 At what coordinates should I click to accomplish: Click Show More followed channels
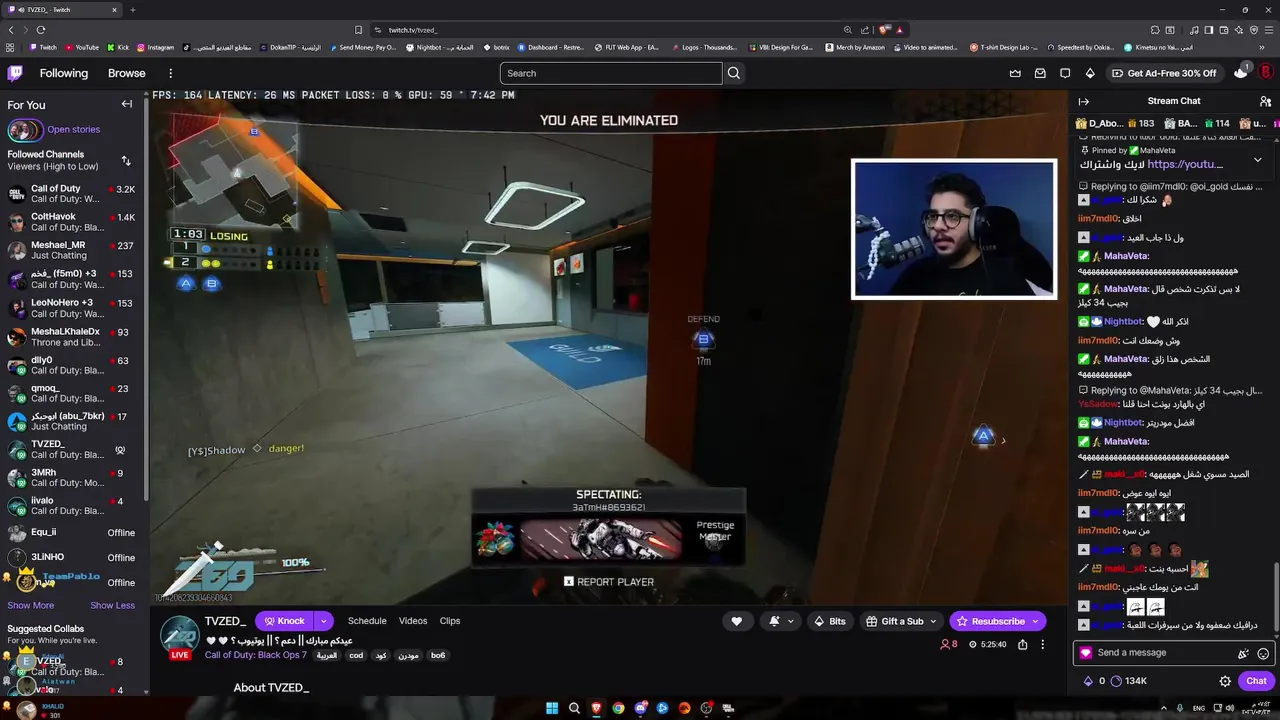(31, 605)
